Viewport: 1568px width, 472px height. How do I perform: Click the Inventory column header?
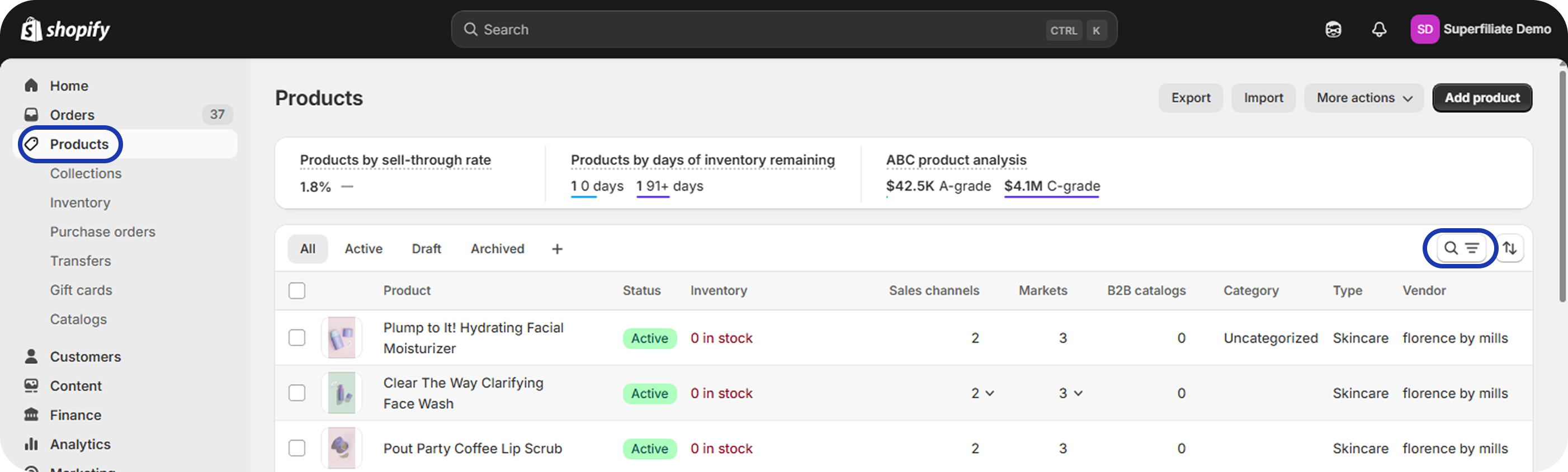pyautogui.click(x=718, y=290)
